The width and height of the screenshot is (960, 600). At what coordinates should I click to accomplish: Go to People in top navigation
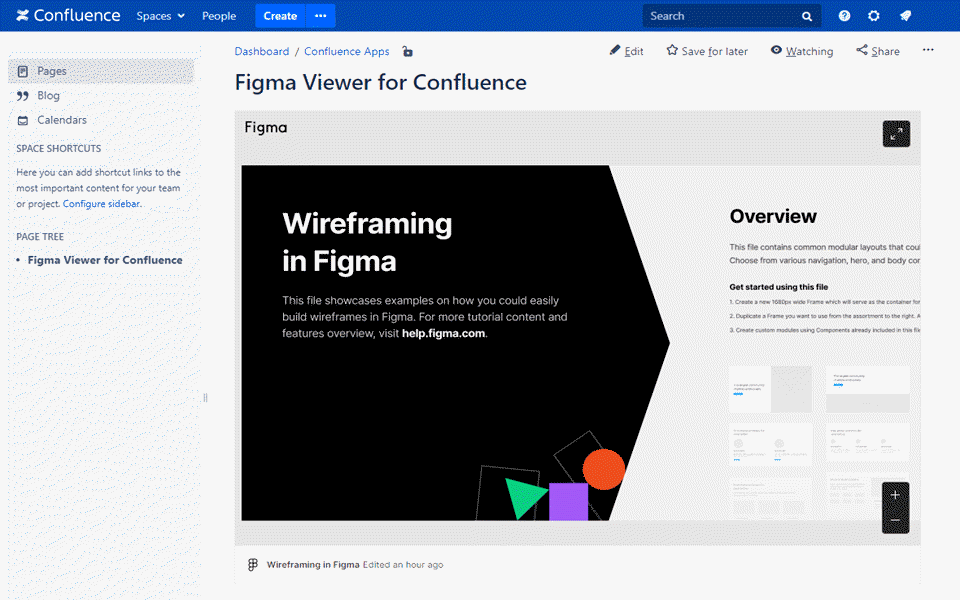click(x=219, y=16)
